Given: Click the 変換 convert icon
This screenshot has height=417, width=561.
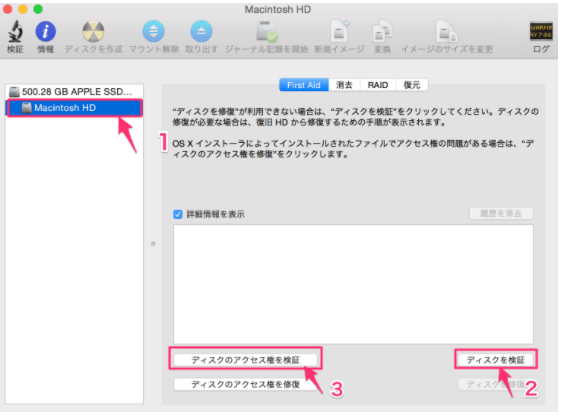Looking at the screenshot, I should (x=382, y=31).
